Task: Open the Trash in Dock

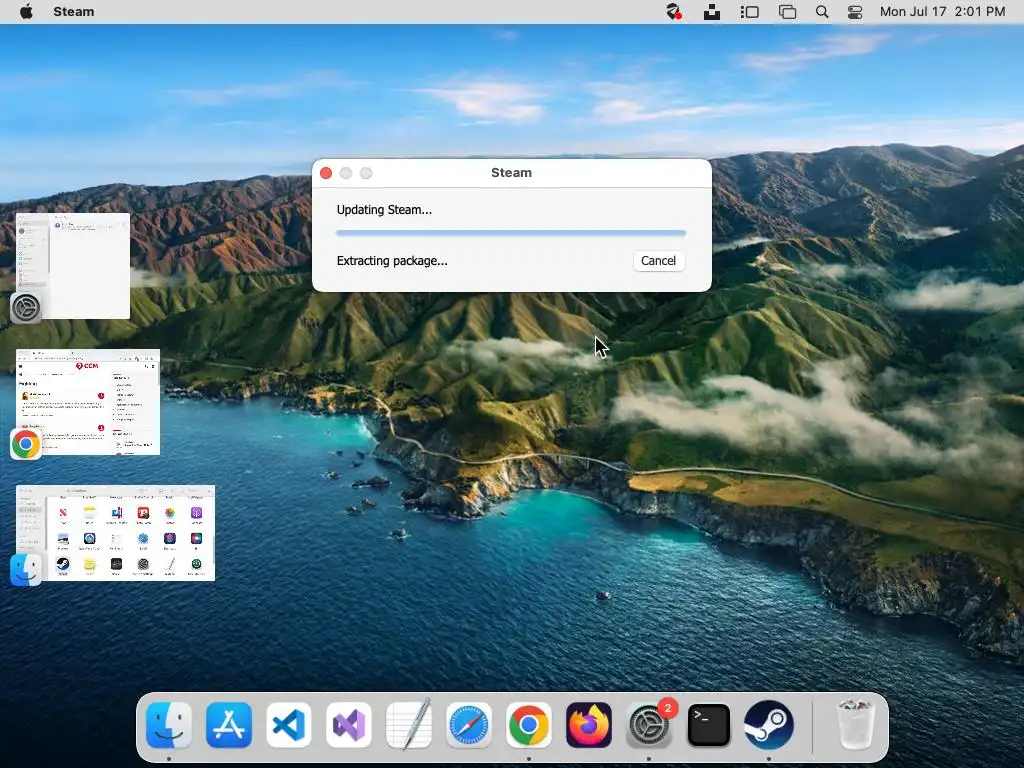Action: (x=856, y=724)
